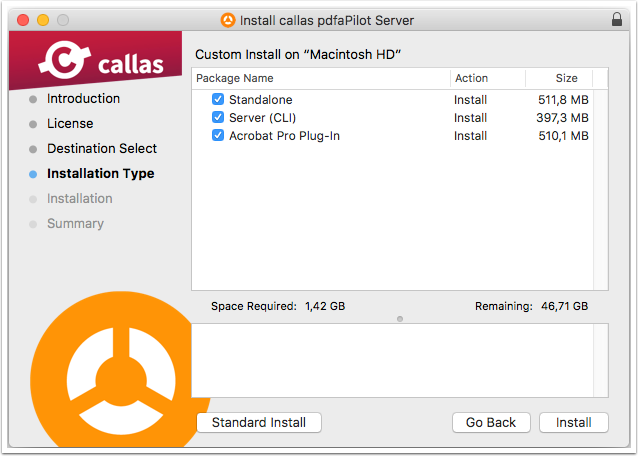Viewport: 638px width, 456px height.
Task: Click the Size column header
Action: [x=566, y=78]
